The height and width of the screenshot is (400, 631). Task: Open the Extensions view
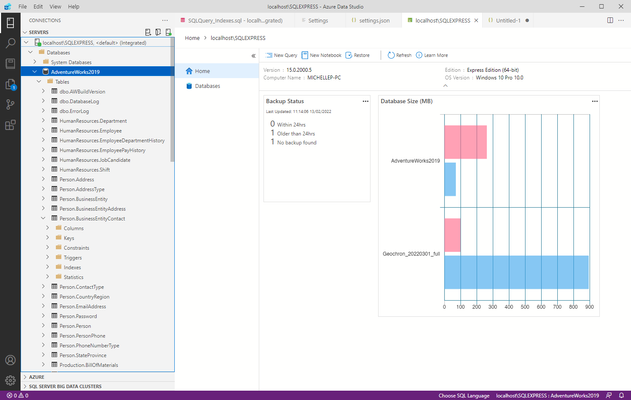pos(10,125)
